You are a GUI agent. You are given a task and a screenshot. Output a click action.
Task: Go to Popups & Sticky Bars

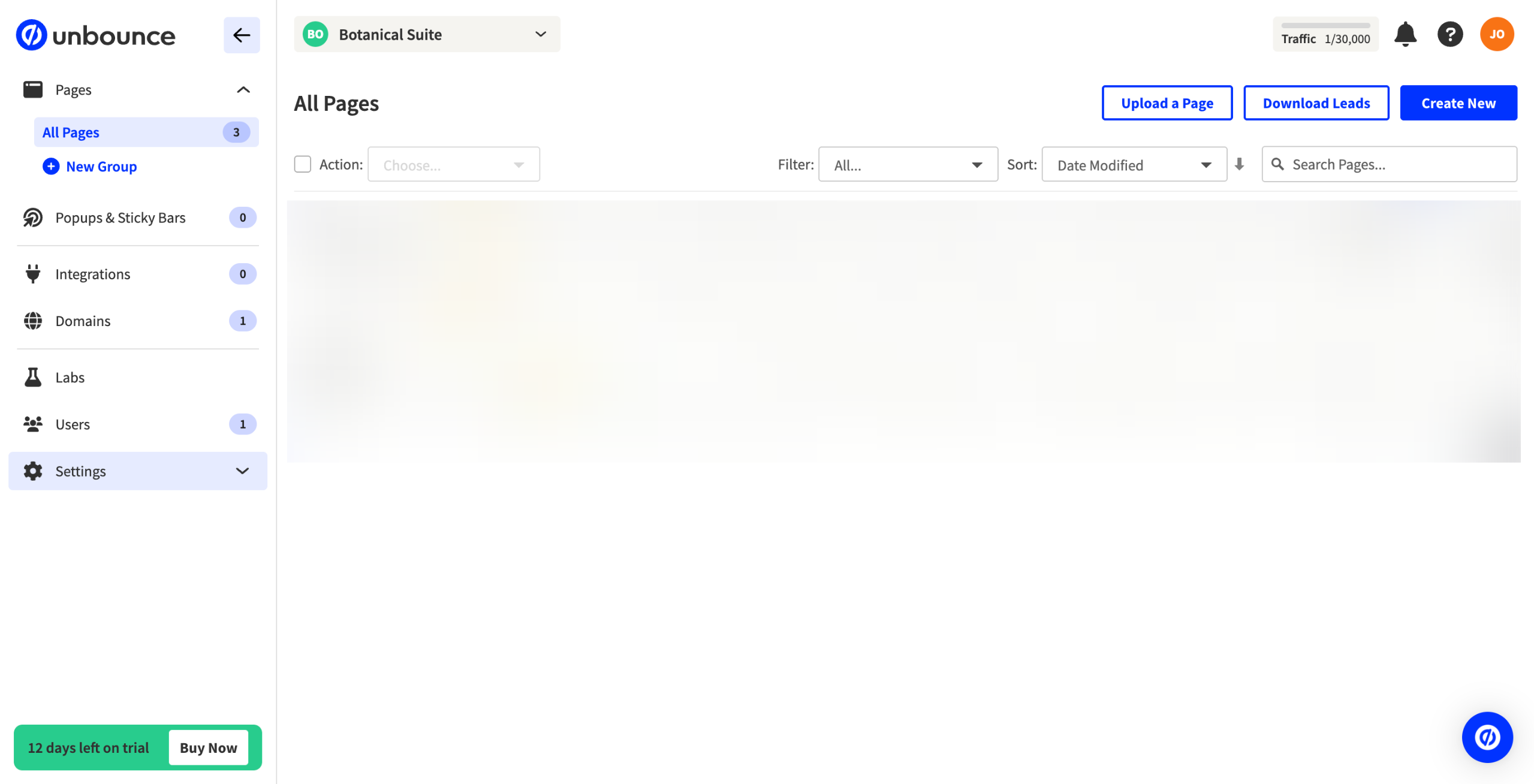120,218
